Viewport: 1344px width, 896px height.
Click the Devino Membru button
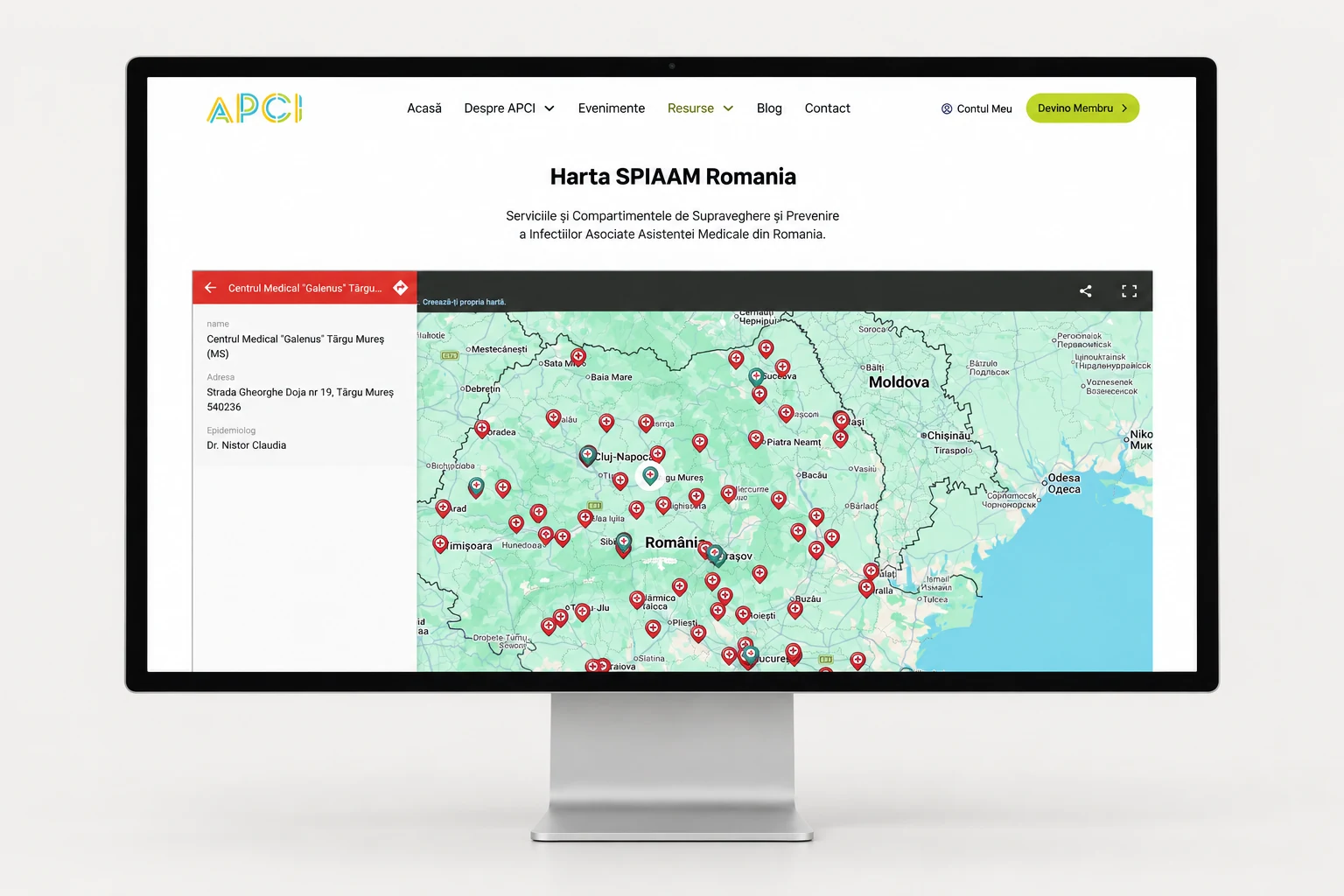click(x=1082, y=108)
